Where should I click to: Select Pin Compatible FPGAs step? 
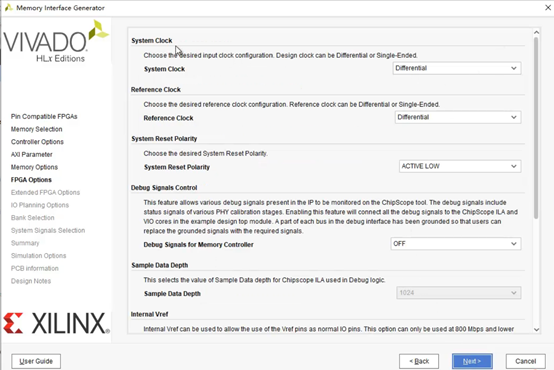(44, 116)
